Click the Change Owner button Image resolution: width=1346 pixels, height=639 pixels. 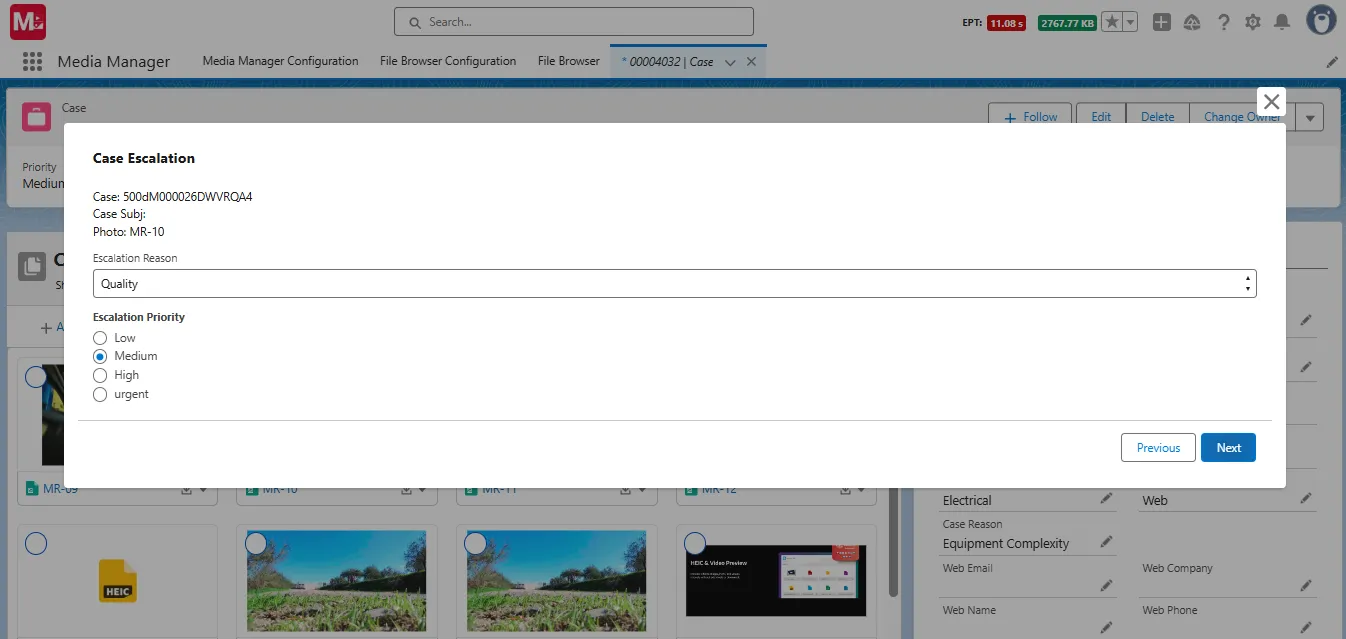click(x=1242, y=117)
